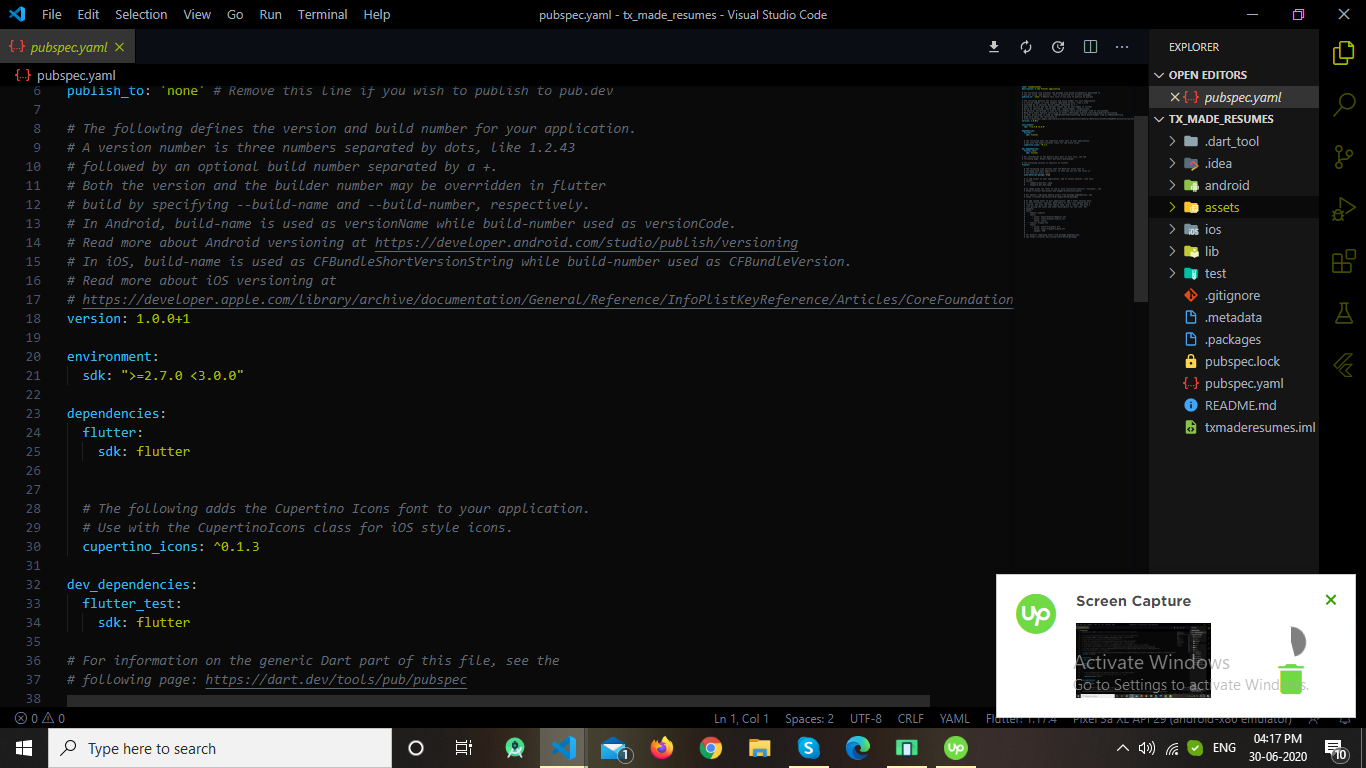Click the Get Packages download icon
This screenshot has width=1366, height=768.
(x=994, y=47)
